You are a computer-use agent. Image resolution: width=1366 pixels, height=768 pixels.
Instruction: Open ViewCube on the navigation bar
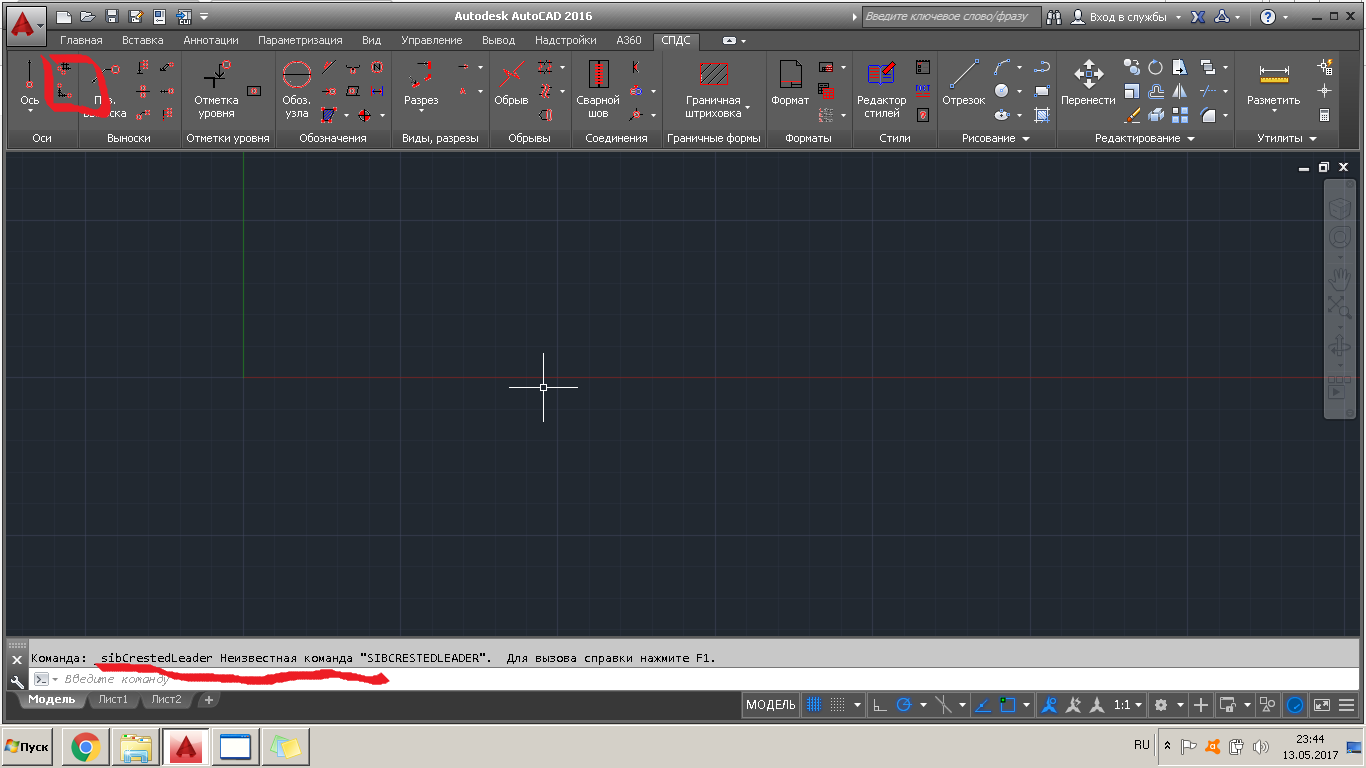(1339, 208)
